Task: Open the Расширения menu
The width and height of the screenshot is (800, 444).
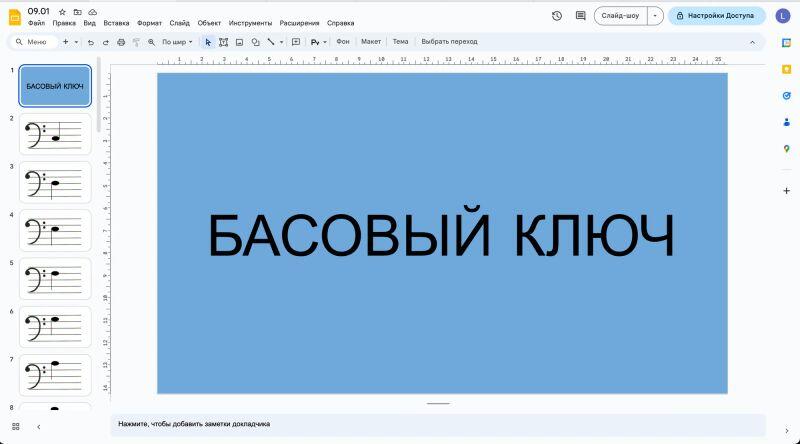Action: tap(301, 22)
